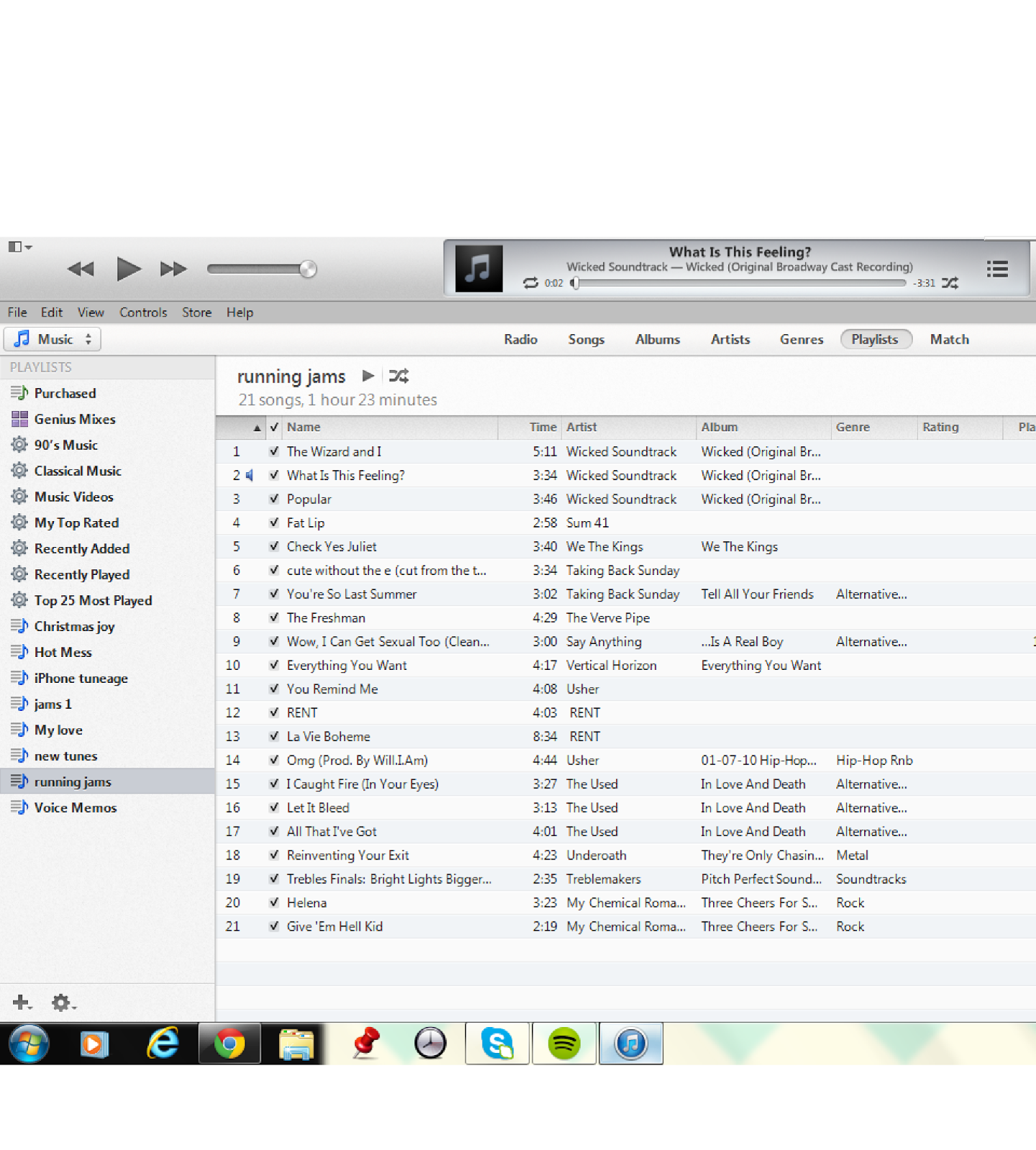Screen dimensions: 1036x1150
Task: Uncheck the Helena song checkbox
Action: click(x=274, y=902)
